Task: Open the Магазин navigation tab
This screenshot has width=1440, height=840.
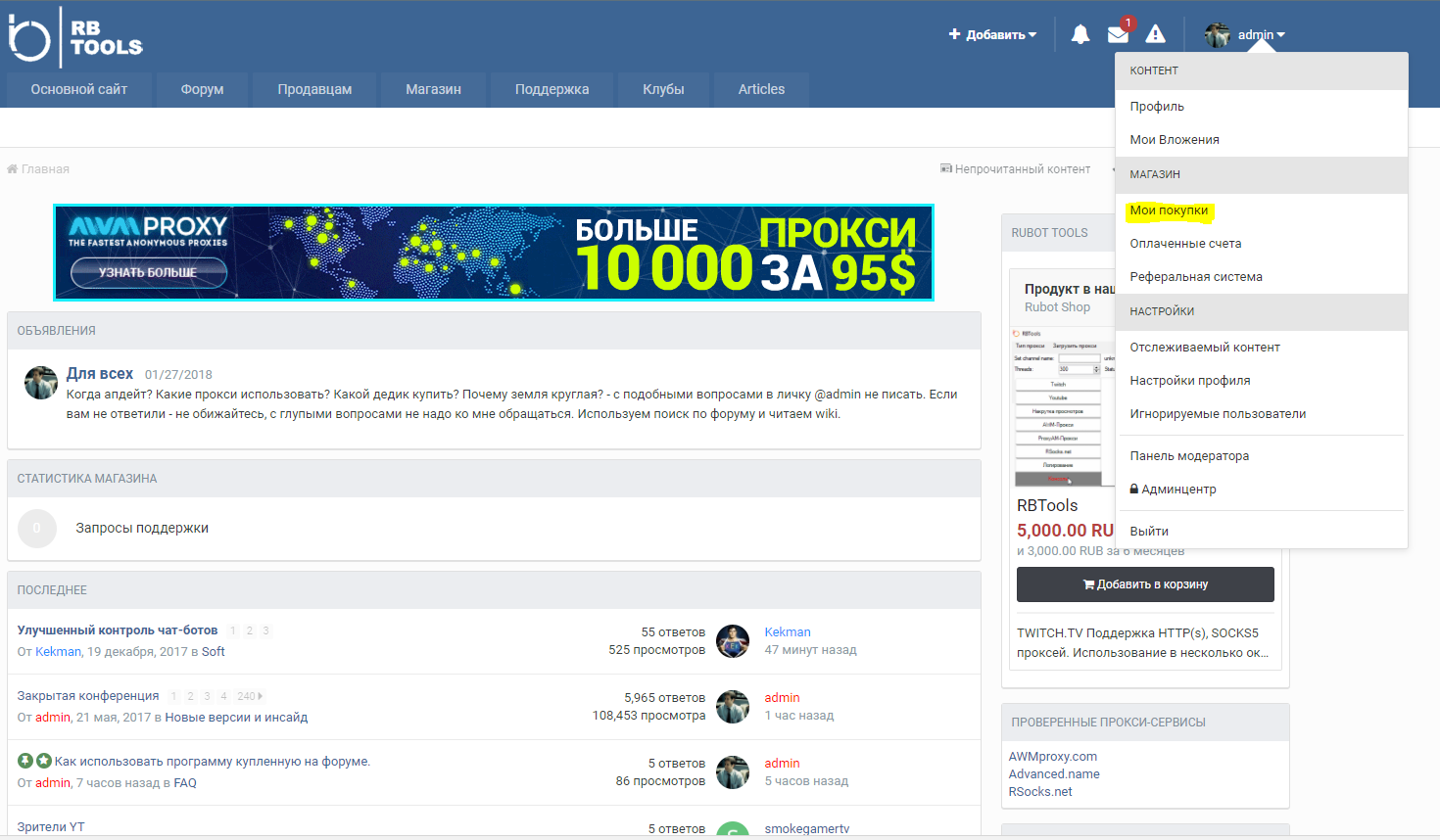Action: tap(433, 89)
